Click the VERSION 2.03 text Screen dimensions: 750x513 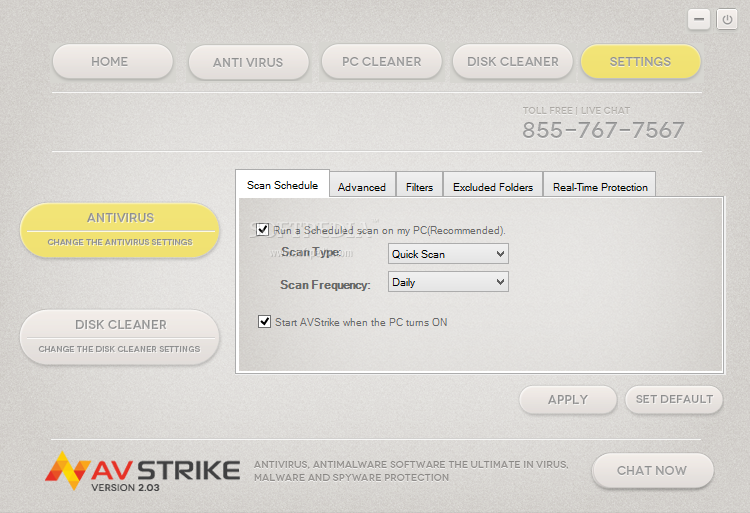click(x=125, y=488)
